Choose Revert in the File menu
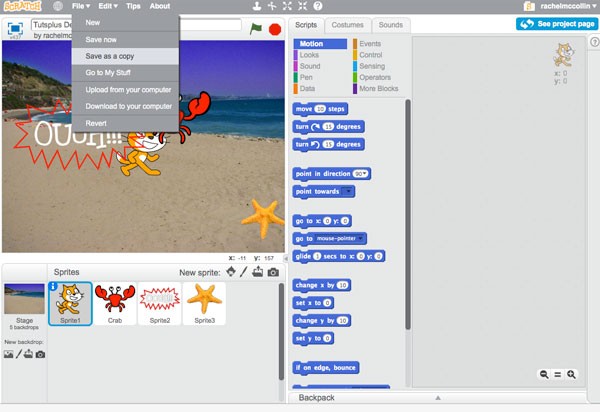Screen dimensions: 600x412 tap(125, 123)
